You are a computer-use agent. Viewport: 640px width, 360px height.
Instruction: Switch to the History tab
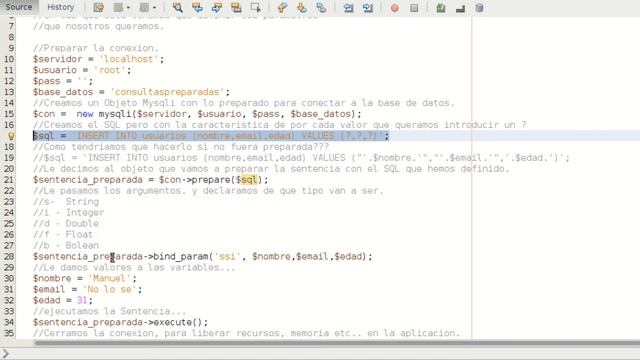(60, 7)
